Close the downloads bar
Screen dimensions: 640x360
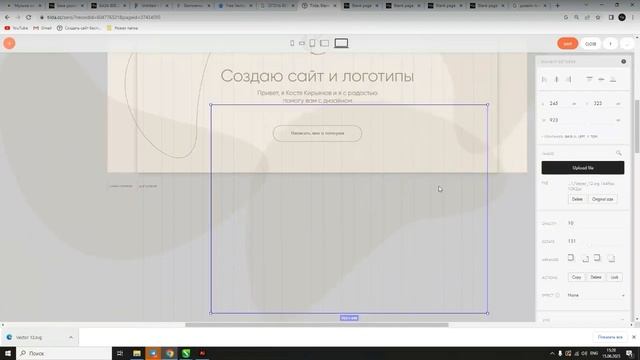pyautogui.click(x=633, y=337)
